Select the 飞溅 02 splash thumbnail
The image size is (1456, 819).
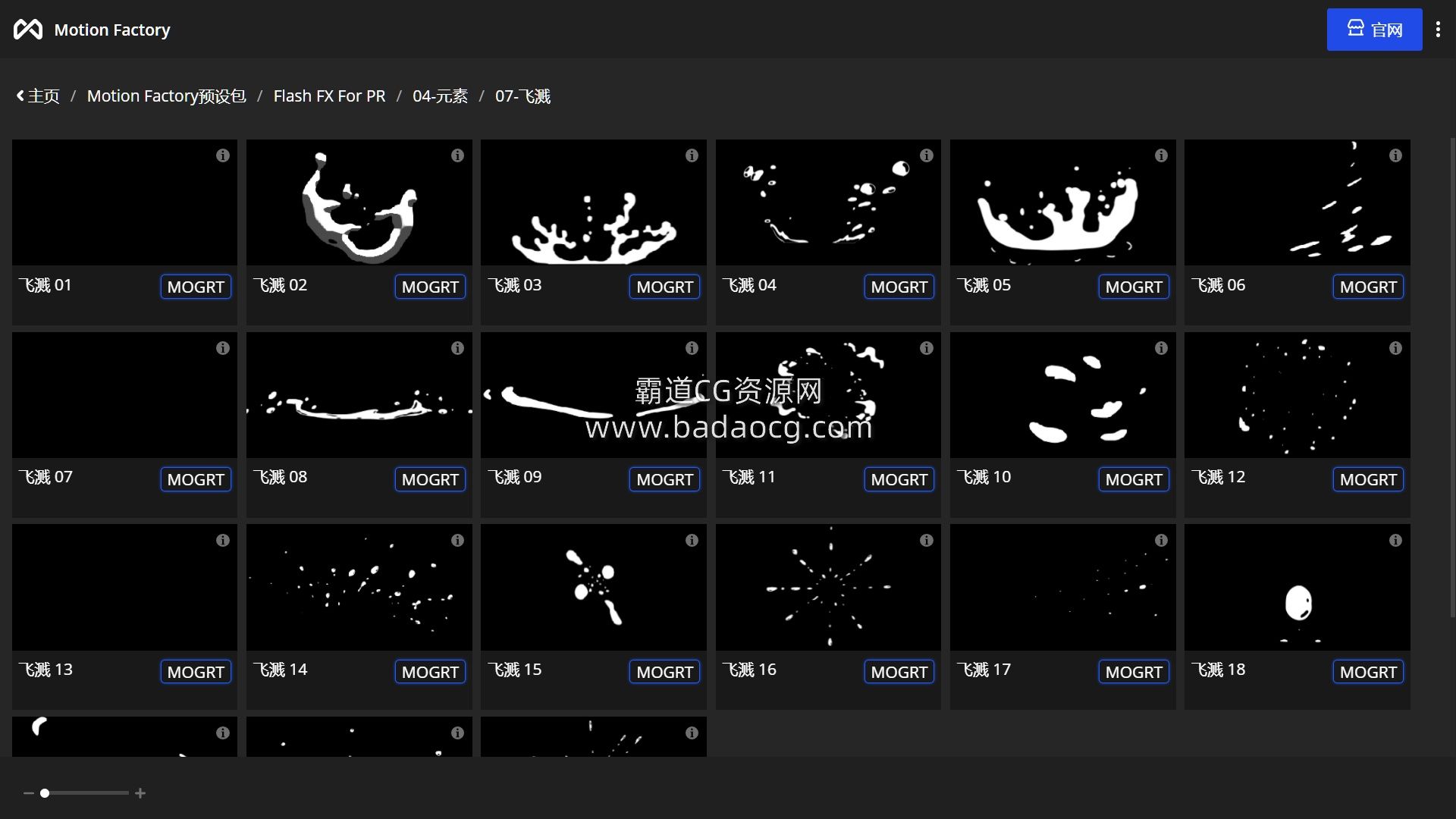click(359, 202)
